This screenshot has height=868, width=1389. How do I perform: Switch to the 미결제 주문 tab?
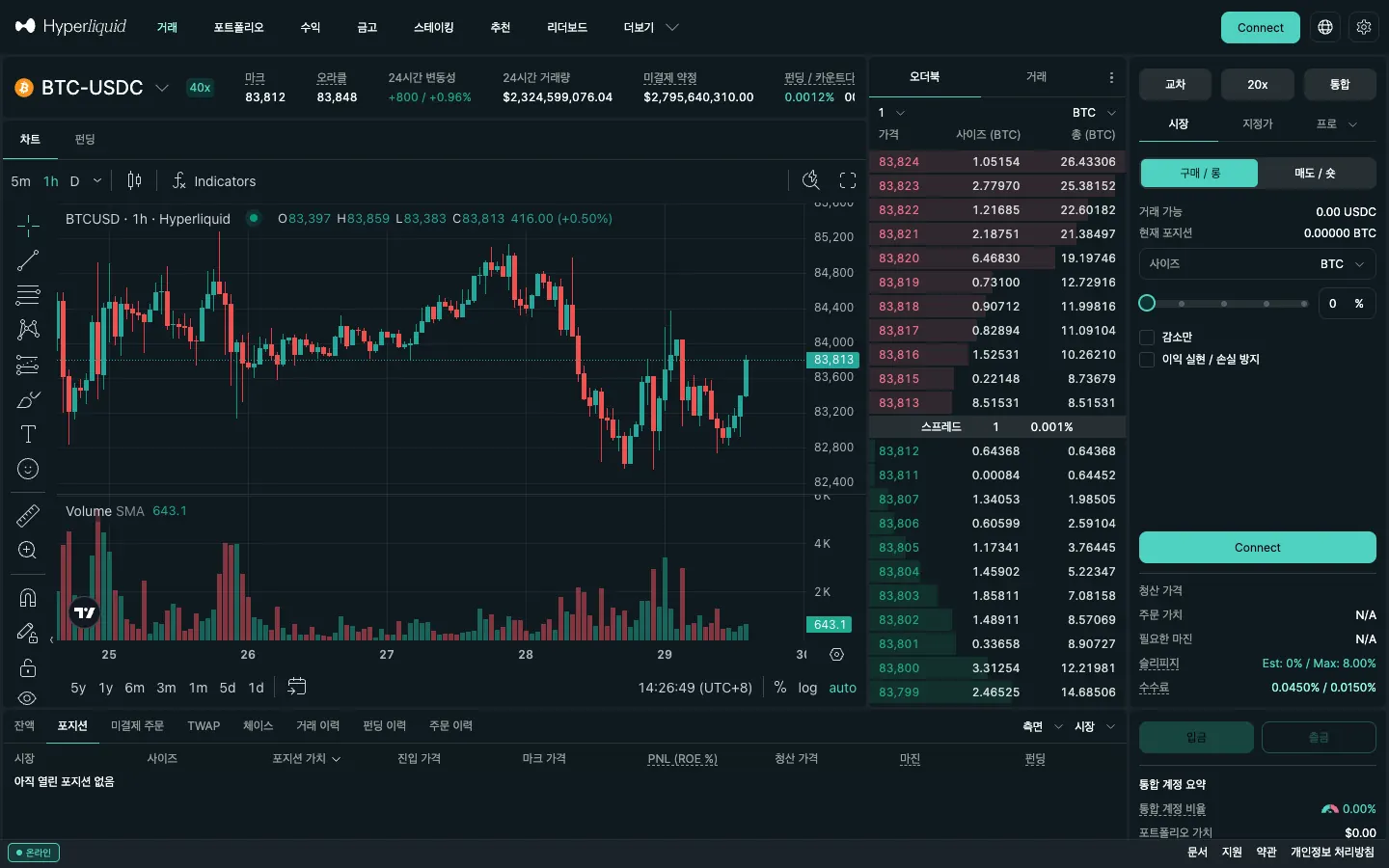137,725
